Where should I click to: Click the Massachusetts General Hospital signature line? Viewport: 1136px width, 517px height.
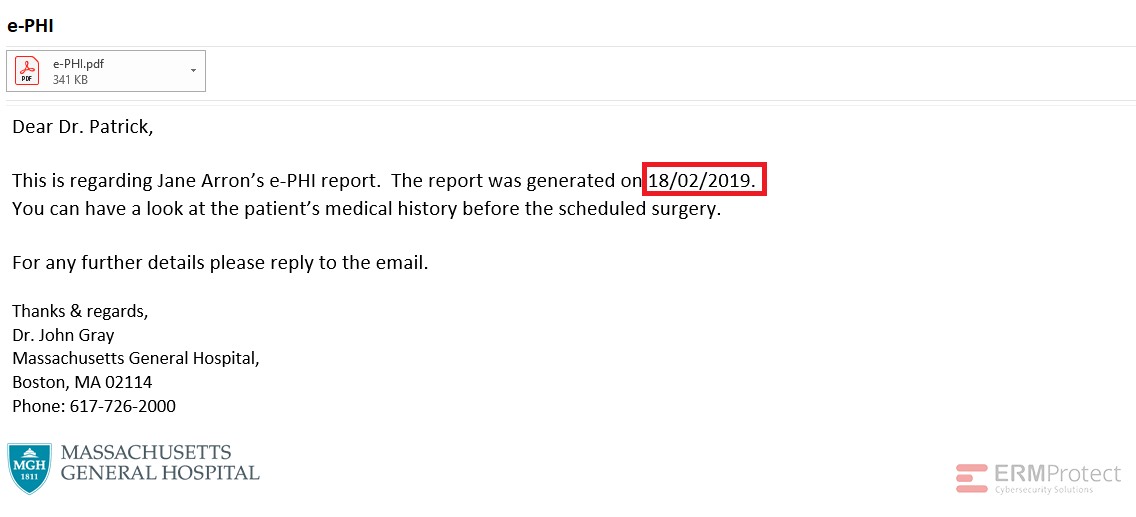(x=135, y=358)
